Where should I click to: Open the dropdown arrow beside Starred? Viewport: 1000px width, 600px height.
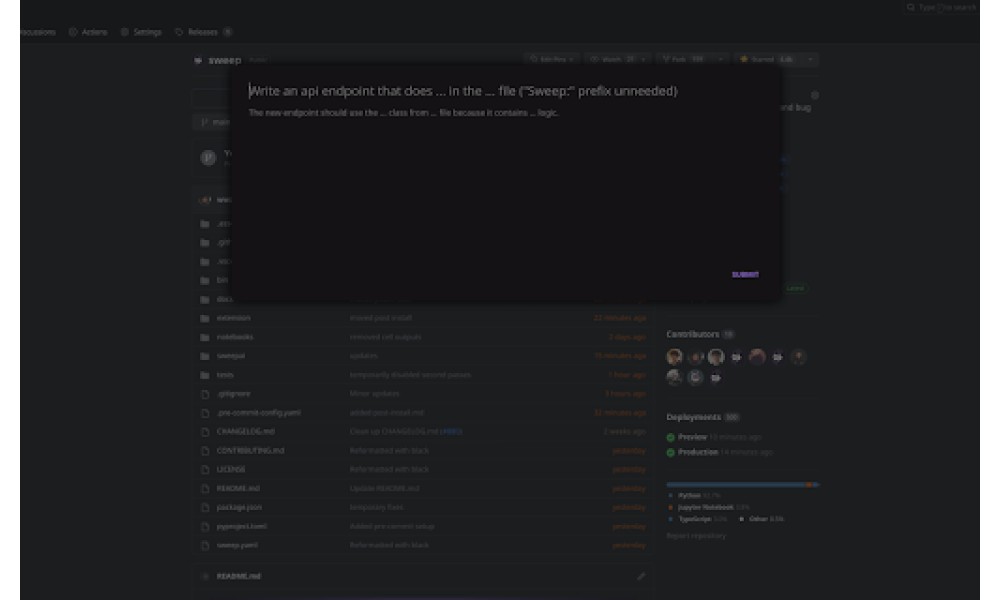coord(811,59)
